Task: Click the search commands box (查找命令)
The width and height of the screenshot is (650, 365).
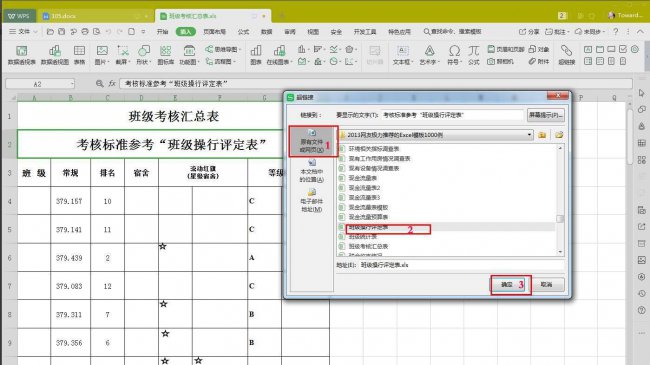Action: [452, 32]
